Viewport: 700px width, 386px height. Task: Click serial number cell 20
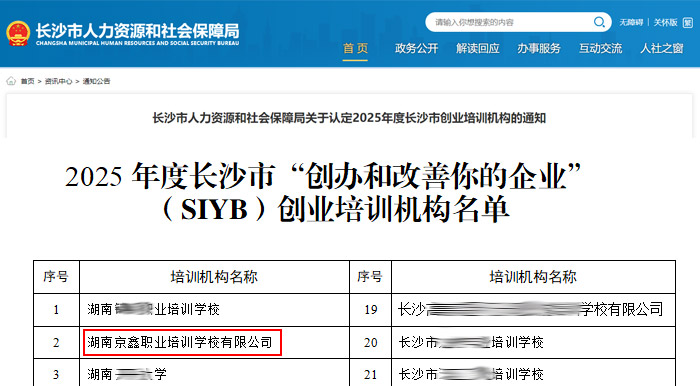point(371,342)
